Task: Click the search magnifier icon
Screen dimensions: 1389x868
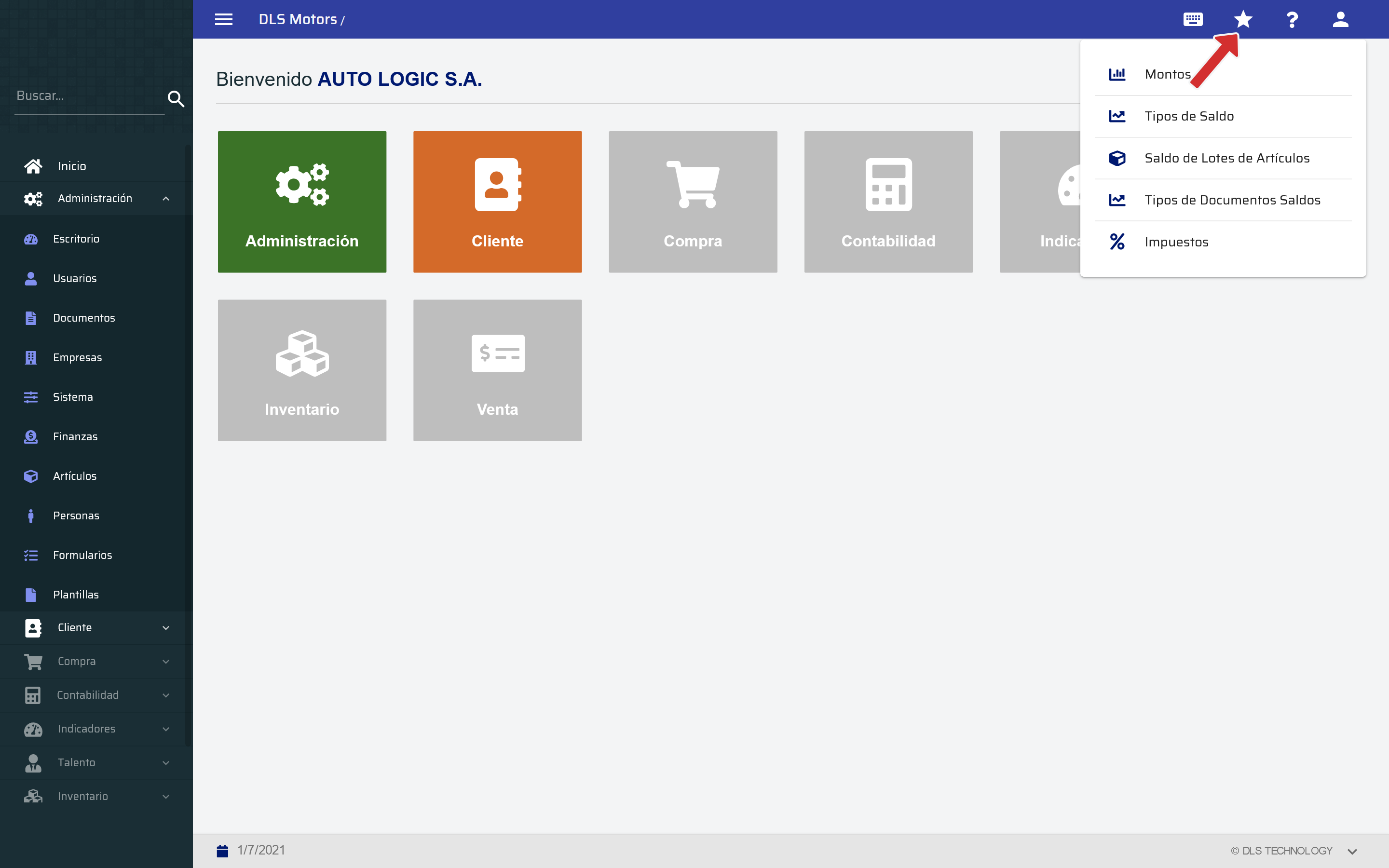Action: pos(176,99)
